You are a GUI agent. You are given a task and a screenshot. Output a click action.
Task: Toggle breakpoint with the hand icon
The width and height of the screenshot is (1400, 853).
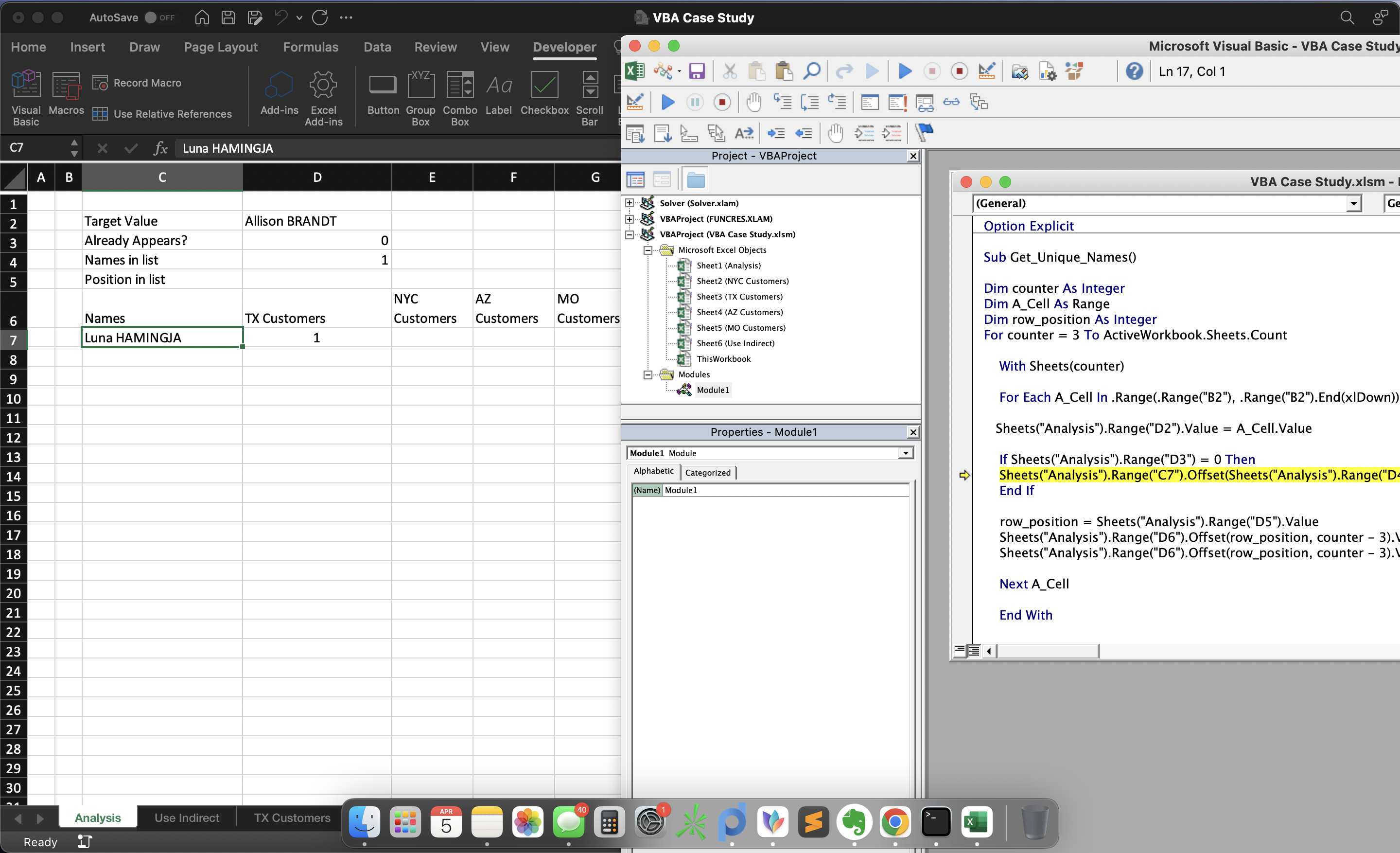tap(753, 103)
